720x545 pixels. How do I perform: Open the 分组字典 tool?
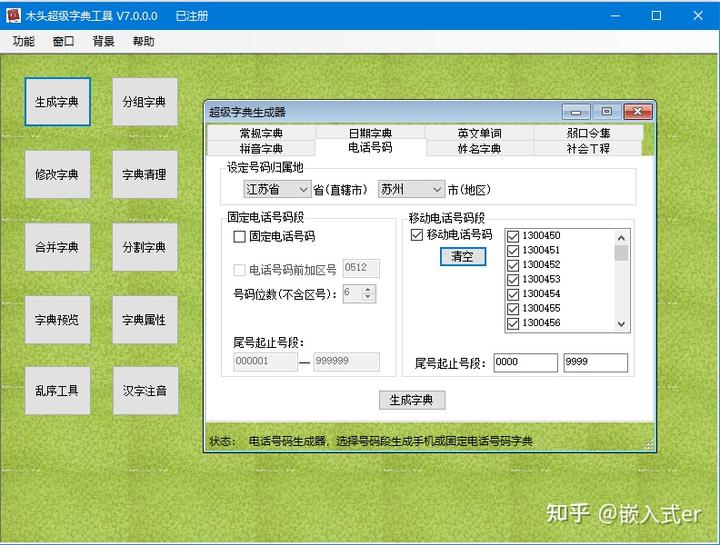tap(145, 101)
